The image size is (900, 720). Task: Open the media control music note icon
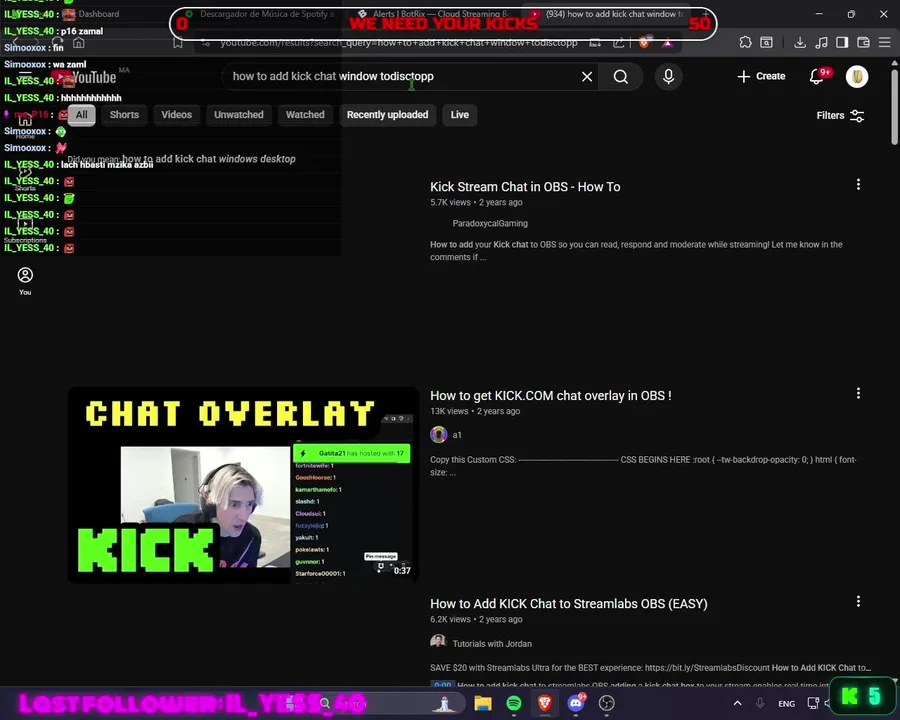[821, 42]
